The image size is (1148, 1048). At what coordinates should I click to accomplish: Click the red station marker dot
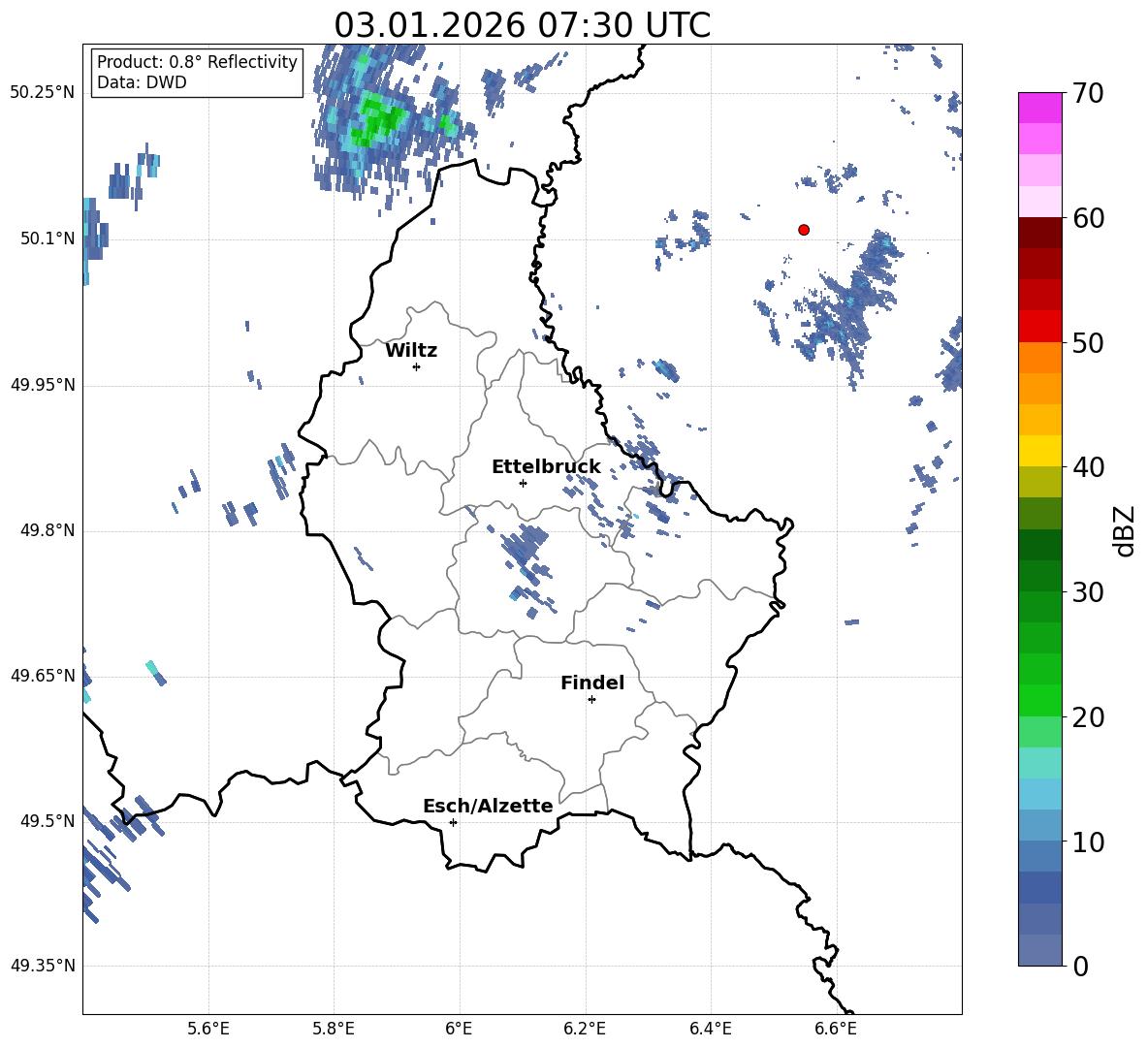(x=803, y=230)
